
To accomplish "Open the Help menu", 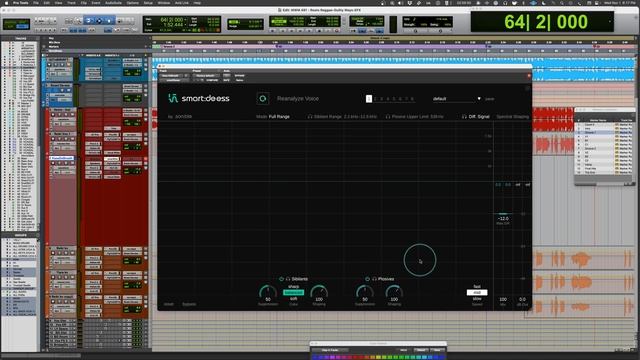I will [x=197, y=2].
